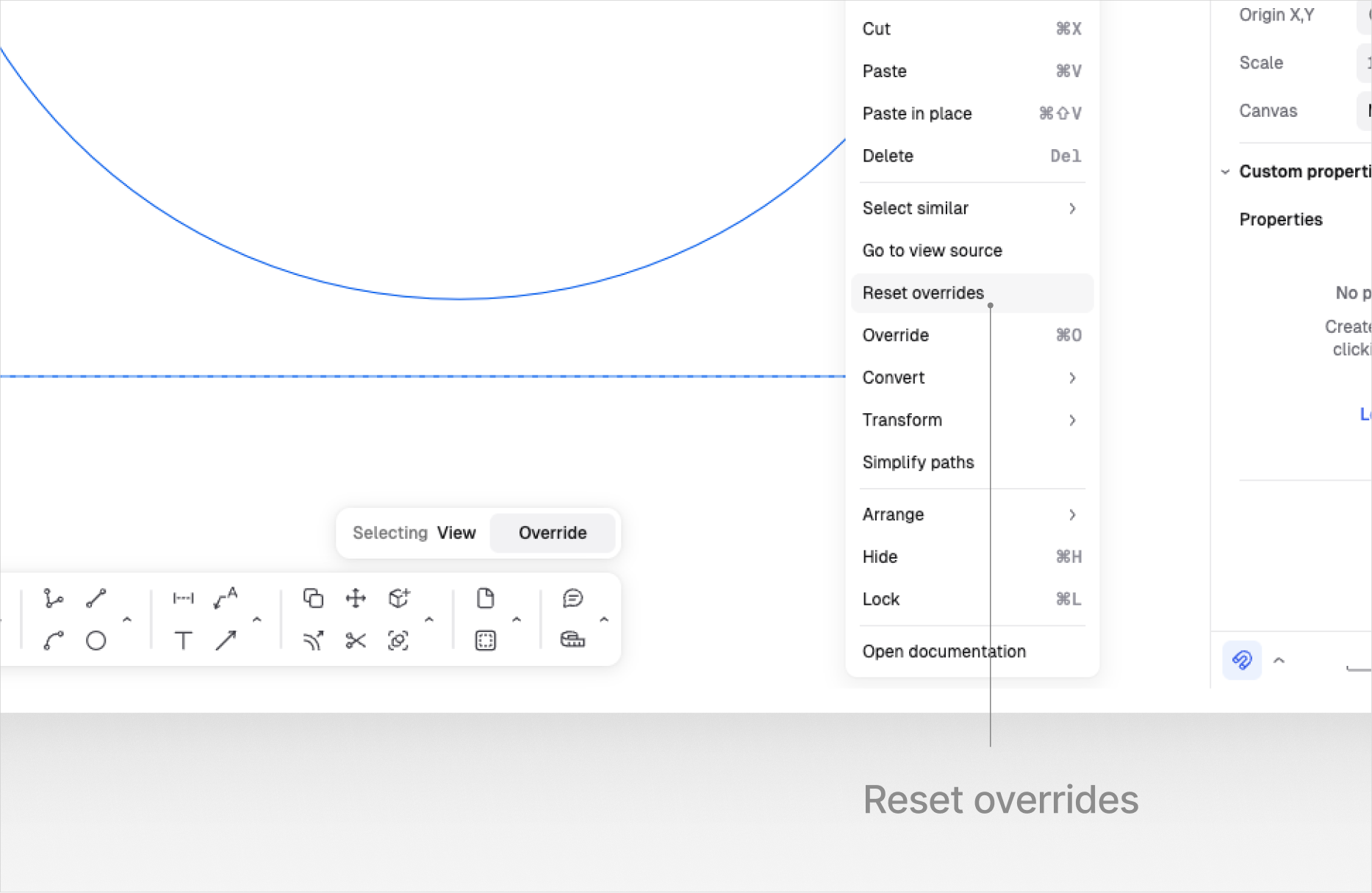Select the dimension measurement tool

(183, 598)
